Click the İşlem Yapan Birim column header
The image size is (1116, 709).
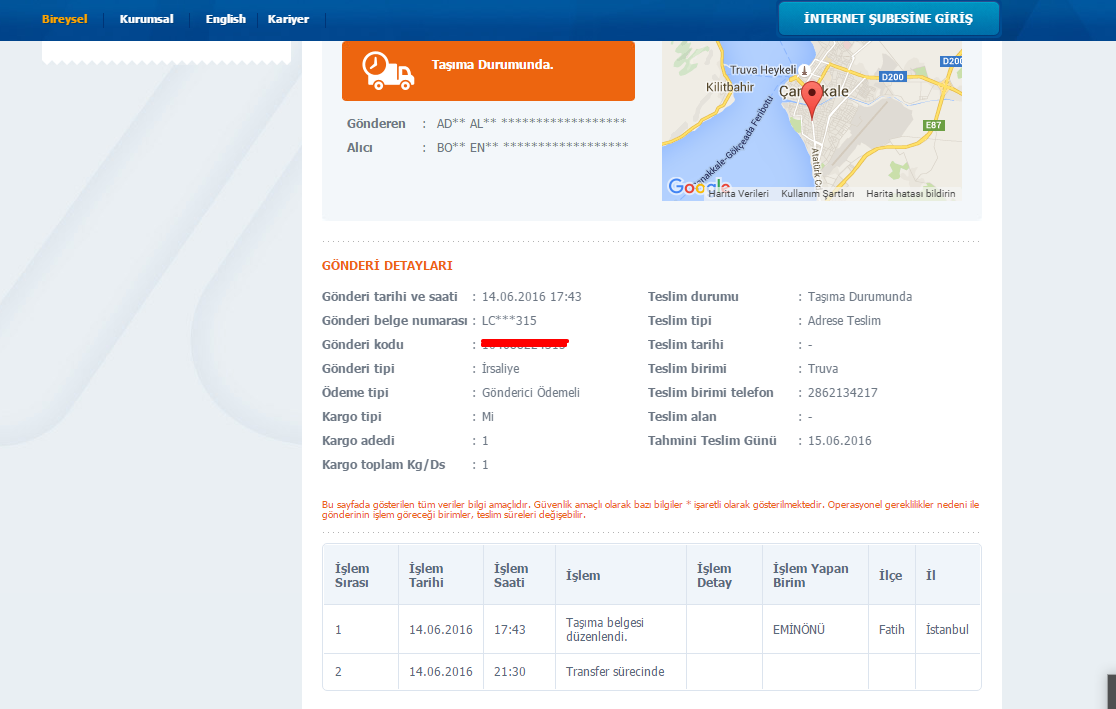(x=810, y=575)
